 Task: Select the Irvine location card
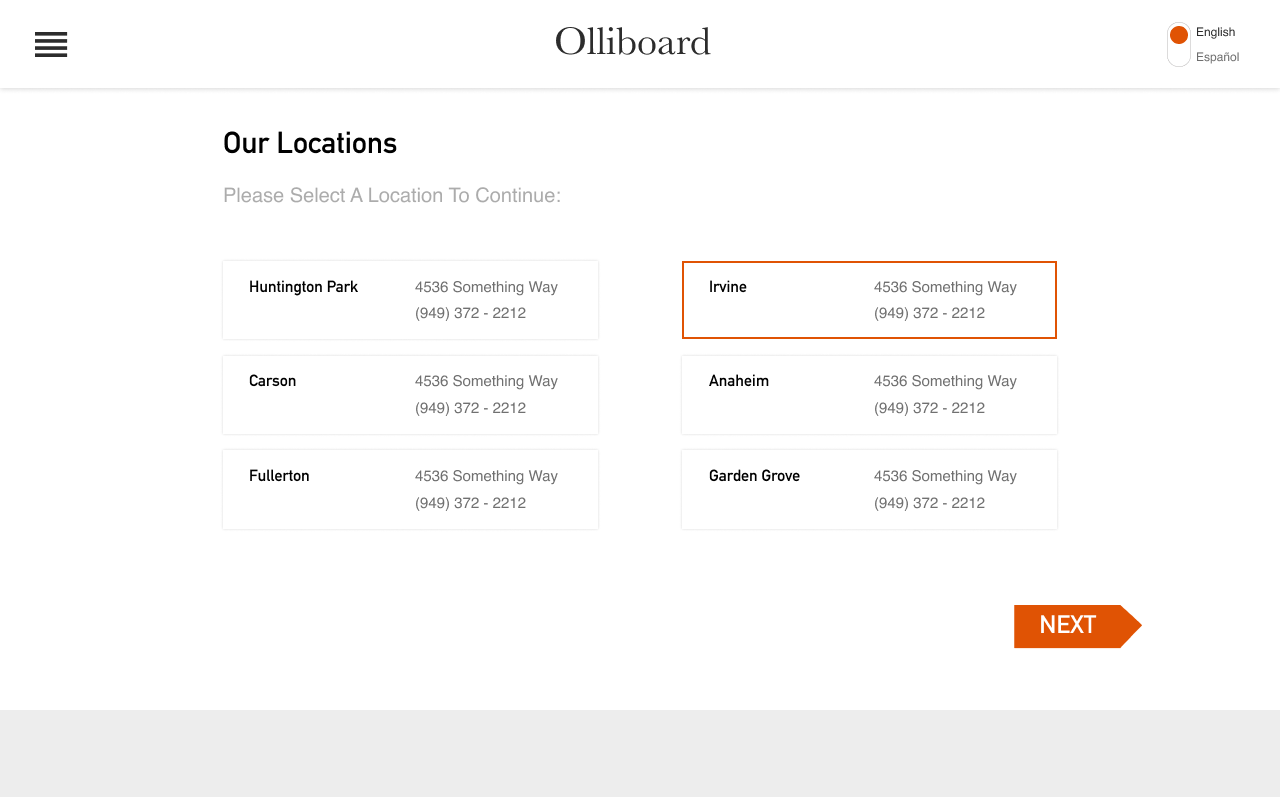(x=869, y=300)
